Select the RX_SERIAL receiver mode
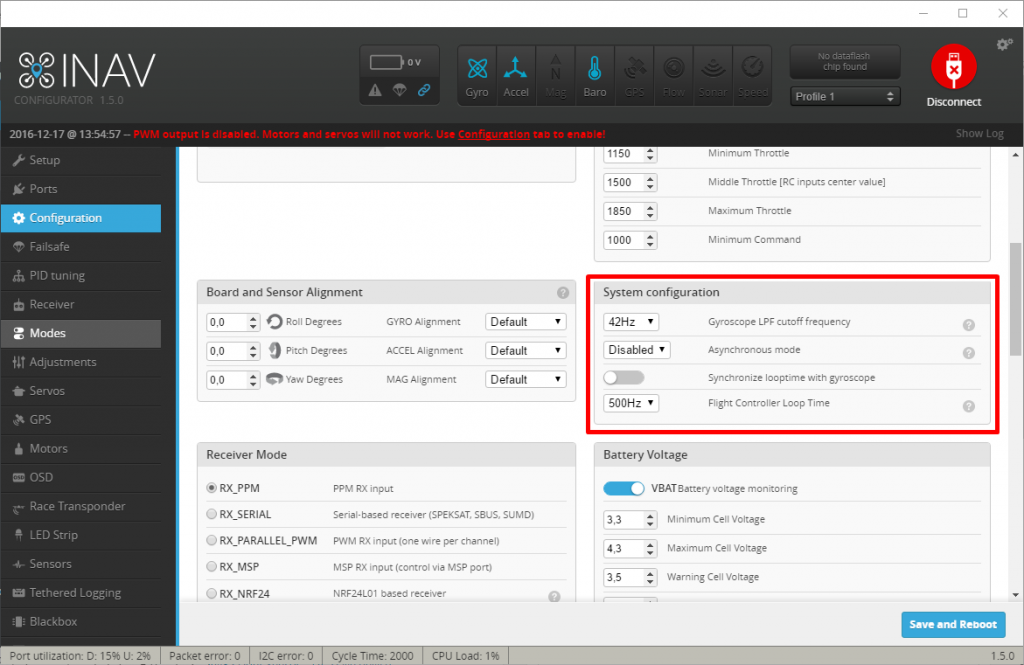The width and height of the screenshot is (1024, 665). coord(211,515)
